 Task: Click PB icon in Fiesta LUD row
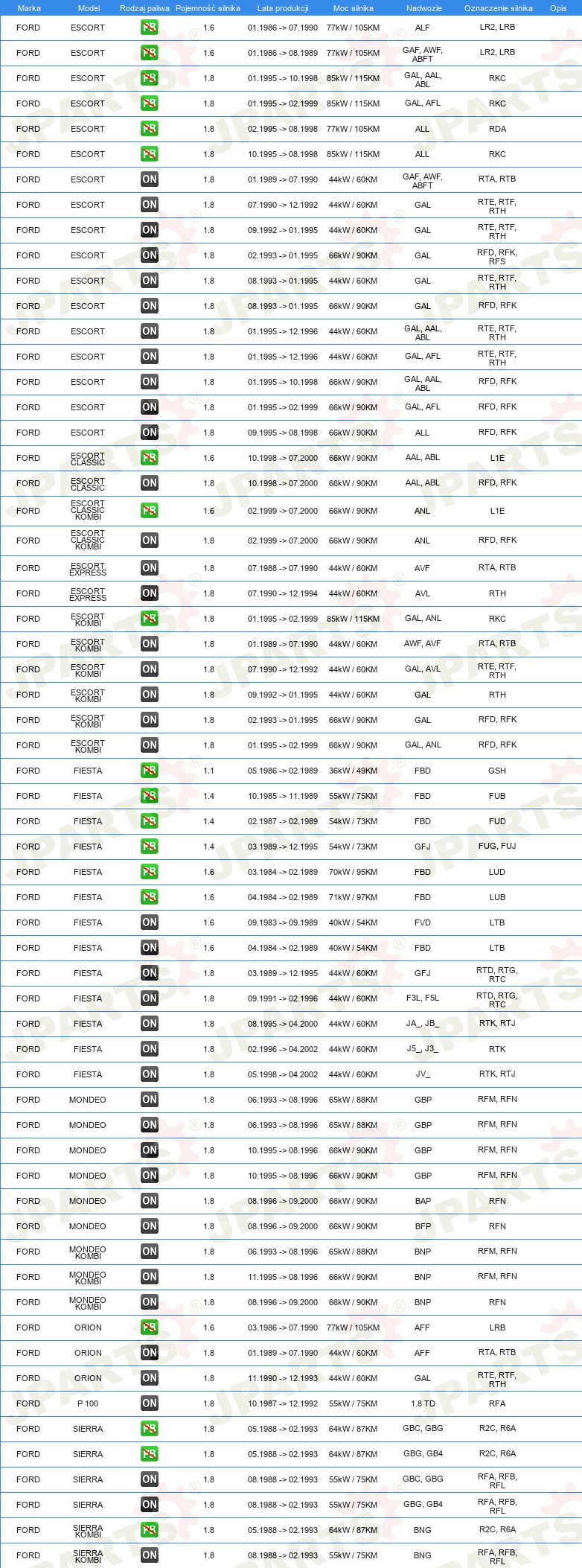pyautogui.click(x=149, y=872)
